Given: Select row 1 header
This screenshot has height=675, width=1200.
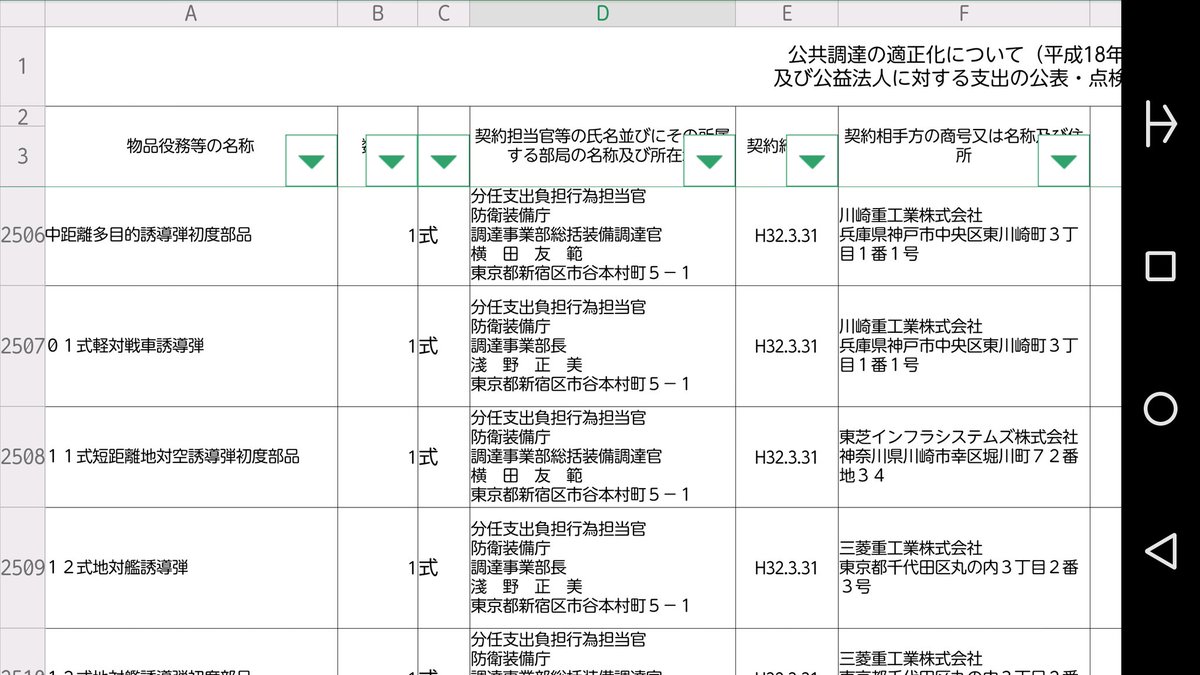Looking at the screenshot, I should pos(22,66).
